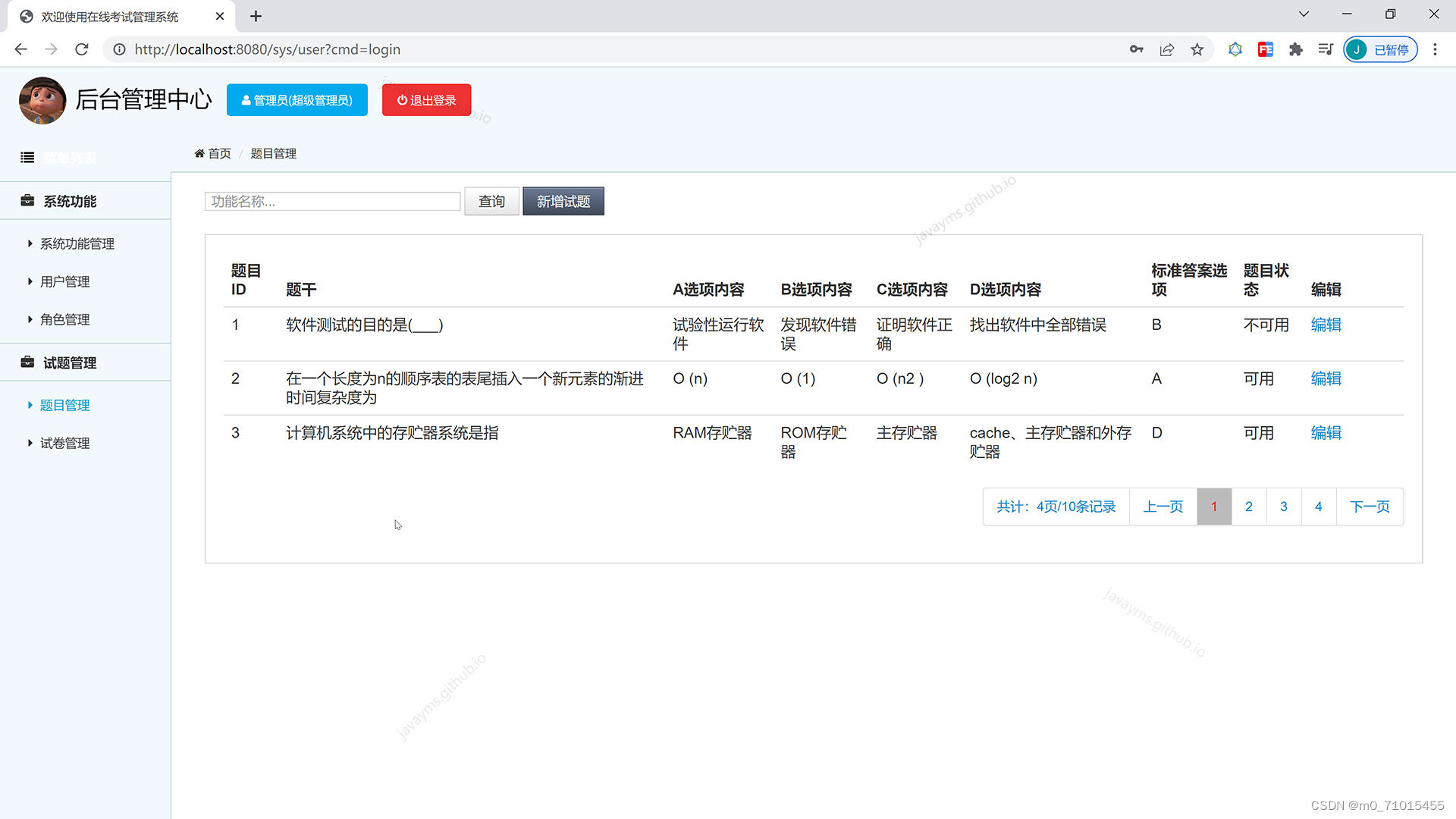
Task: Click the user icon inside 管理员 button
Action: click(x=246, y=99)
